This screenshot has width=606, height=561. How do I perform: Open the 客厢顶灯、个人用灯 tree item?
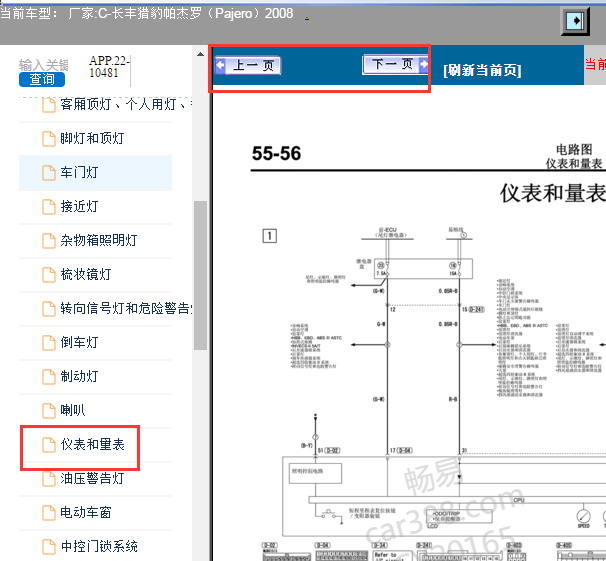click(x=126, y=104)
